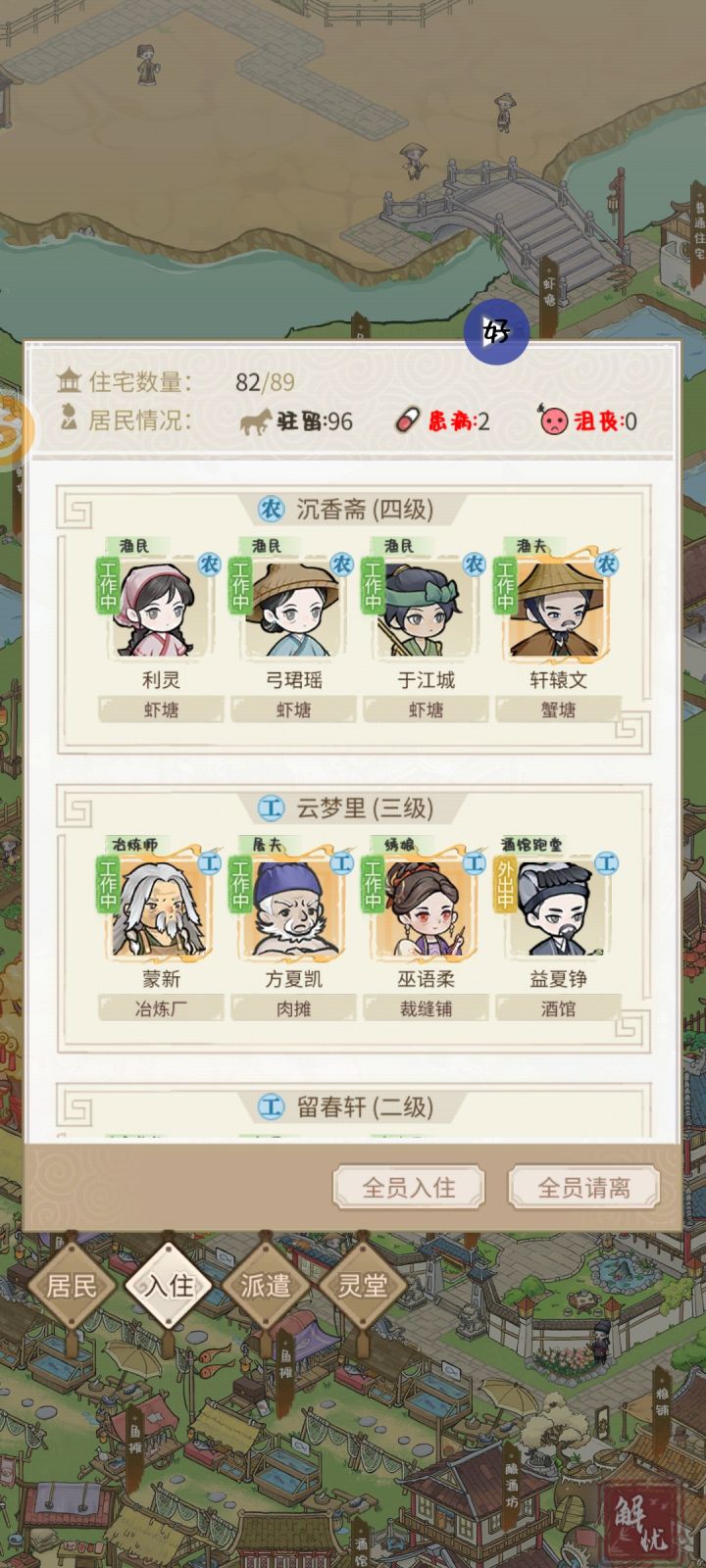706x1568 pixels.
Task: Tap the blue 好 play badge
Action: pos(496,331)
